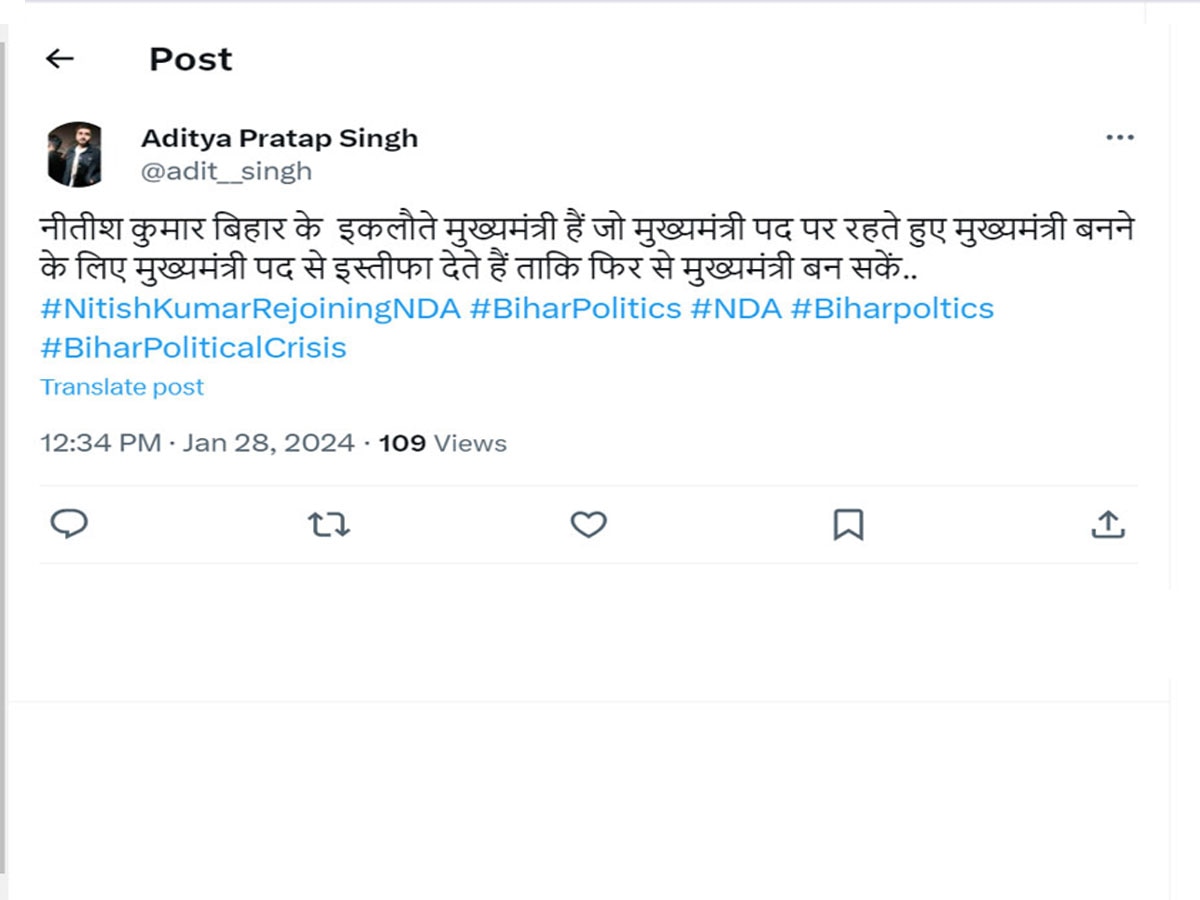The height and width of the screenshot is (900, 1200).
Task: Click the username @adit__singh
Action: pos(224,170)
